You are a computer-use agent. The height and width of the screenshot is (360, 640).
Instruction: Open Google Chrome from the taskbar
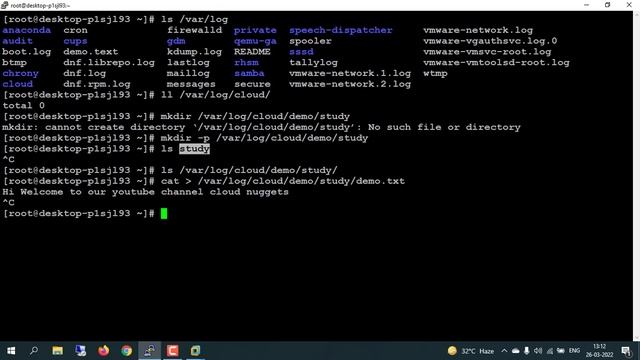click(127, 351)
